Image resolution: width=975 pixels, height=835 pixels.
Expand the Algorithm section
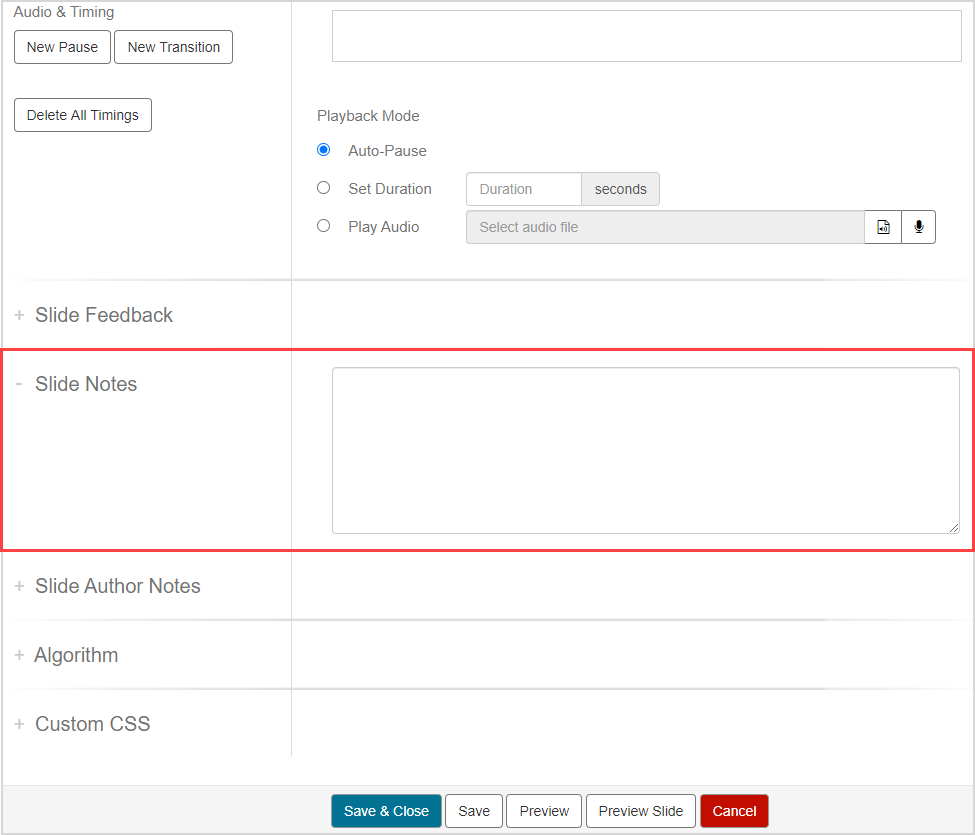point(76,655)
